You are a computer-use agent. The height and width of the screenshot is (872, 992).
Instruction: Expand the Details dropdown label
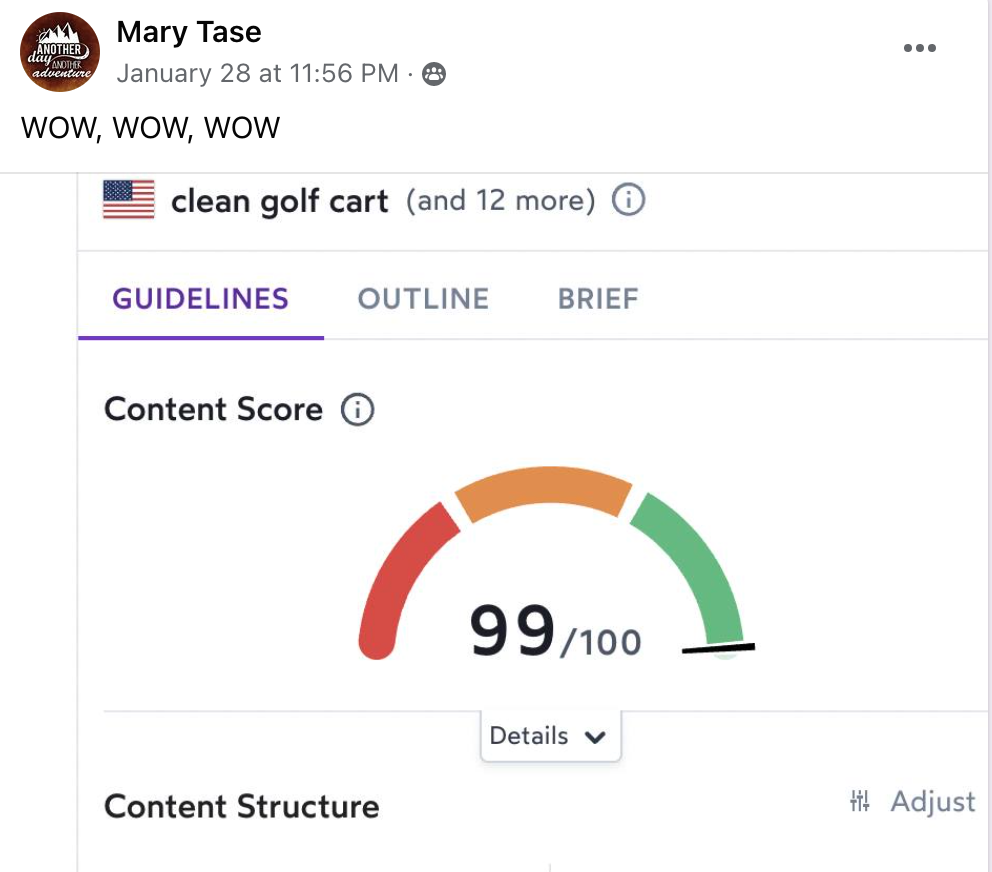click(529, 736)
